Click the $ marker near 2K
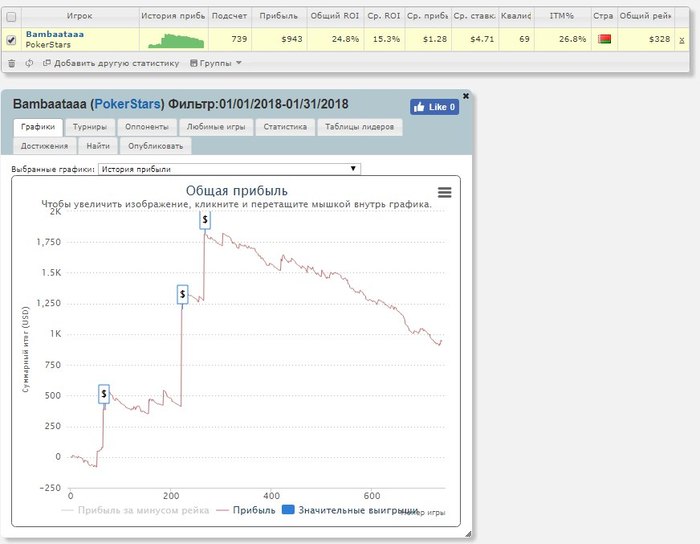Image resolution: width=700 pixels, height=544 pixels. (x=204, y=220)
